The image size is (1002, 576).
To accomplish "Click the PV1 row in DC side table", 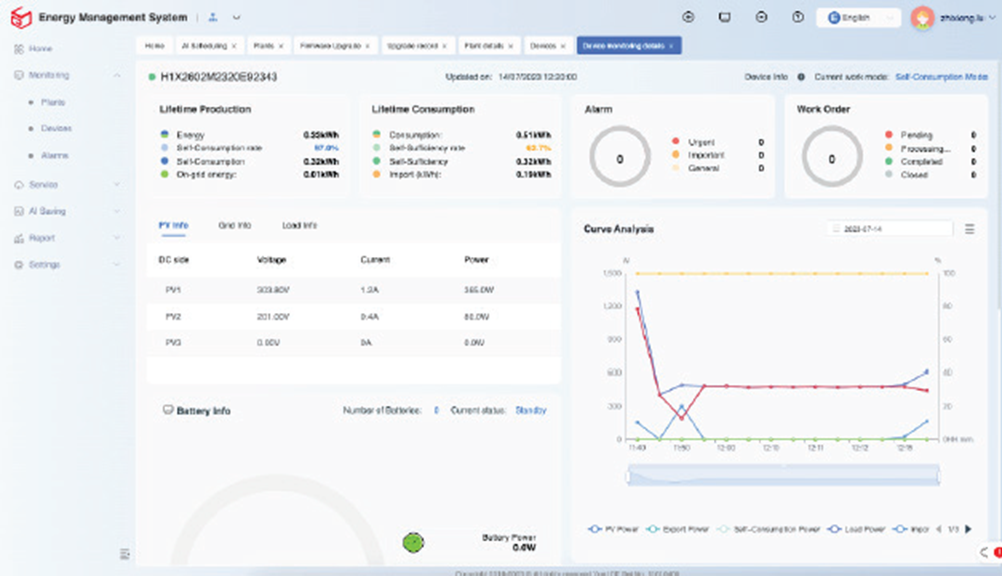I will (x=353, y=290).
